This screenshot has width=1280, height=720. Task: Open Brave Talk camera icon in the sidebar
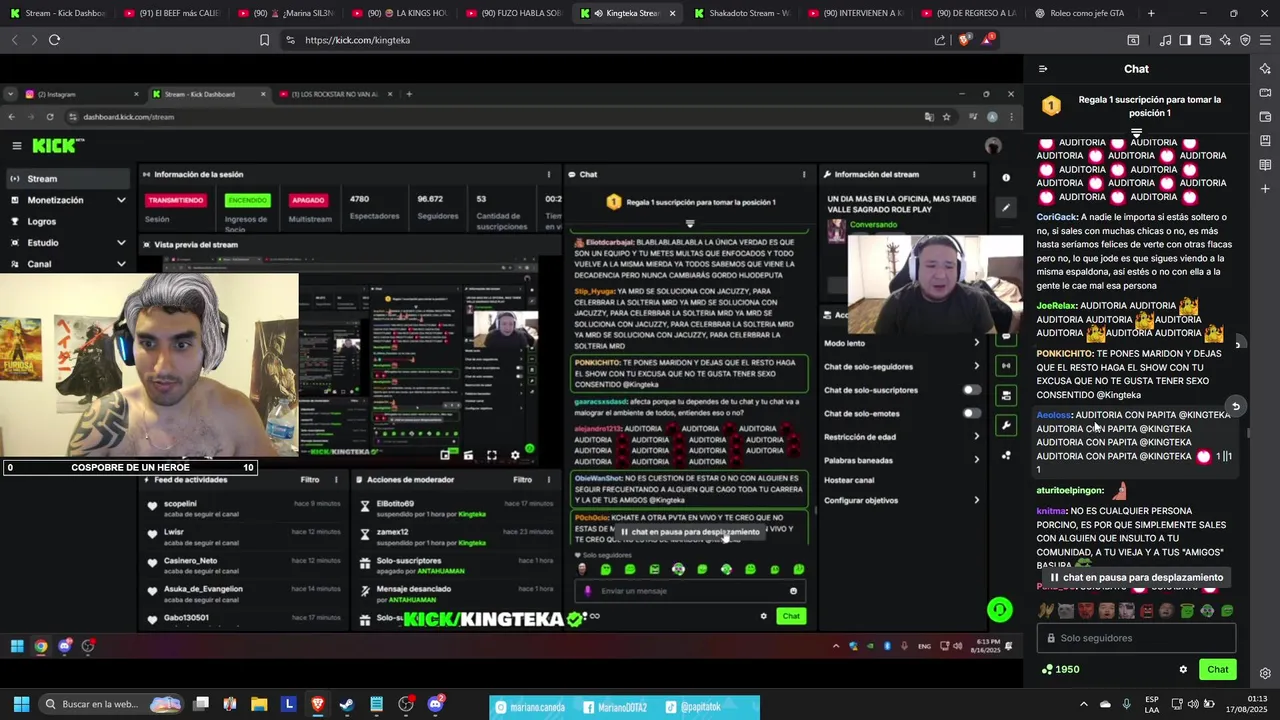pyautogui.click(x=1265, y=93)
